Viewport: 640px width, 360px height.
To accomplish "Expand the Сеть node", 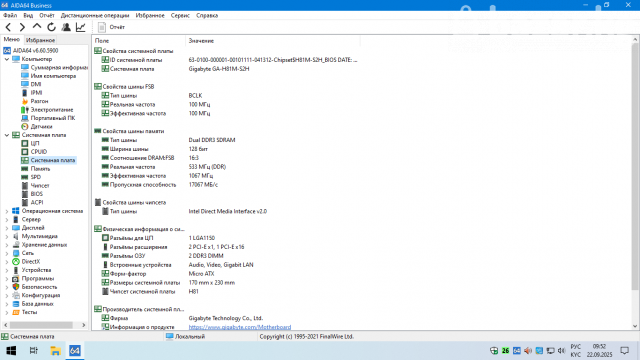I will (x=7, y=253).
